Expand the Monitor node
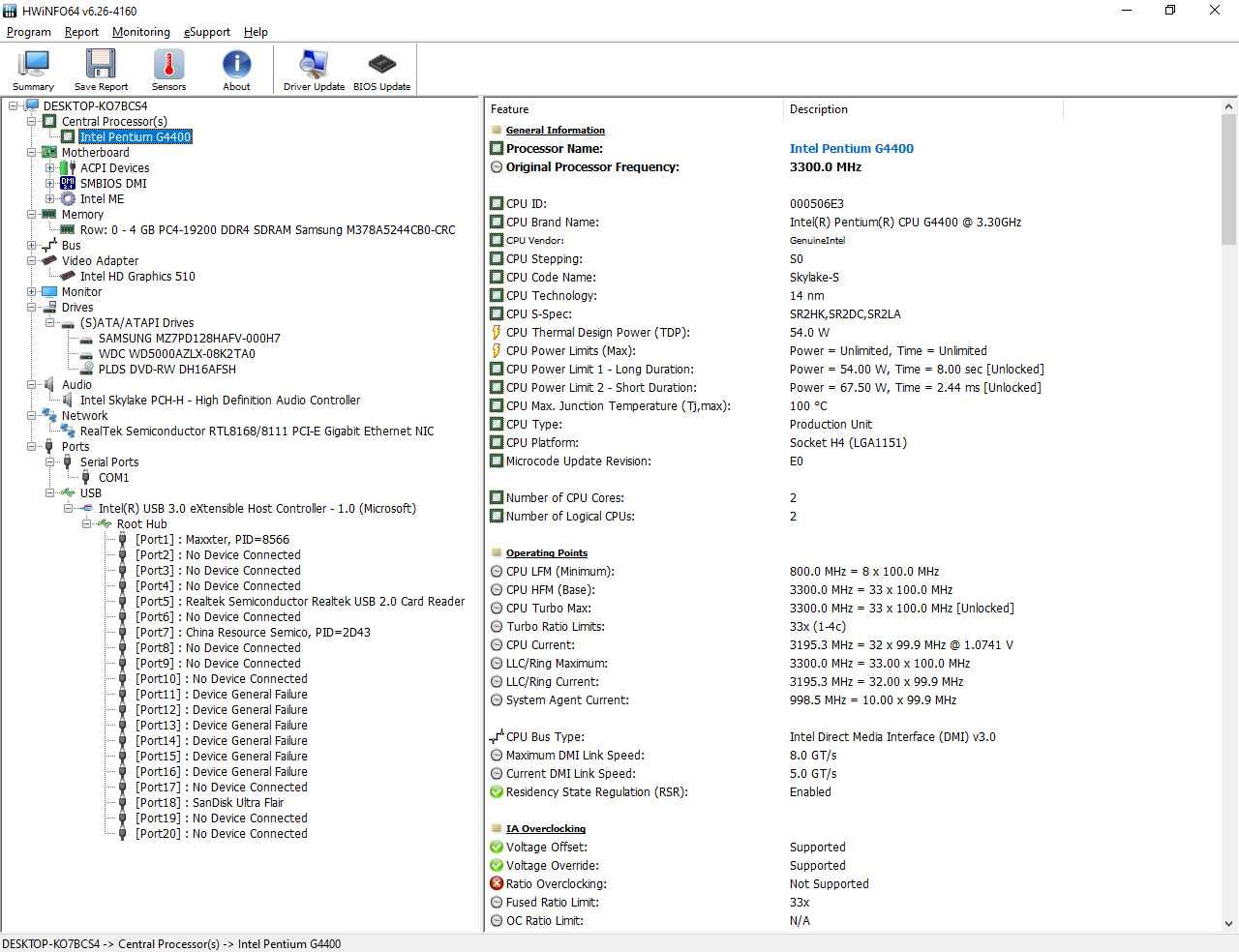 (31, 291)
